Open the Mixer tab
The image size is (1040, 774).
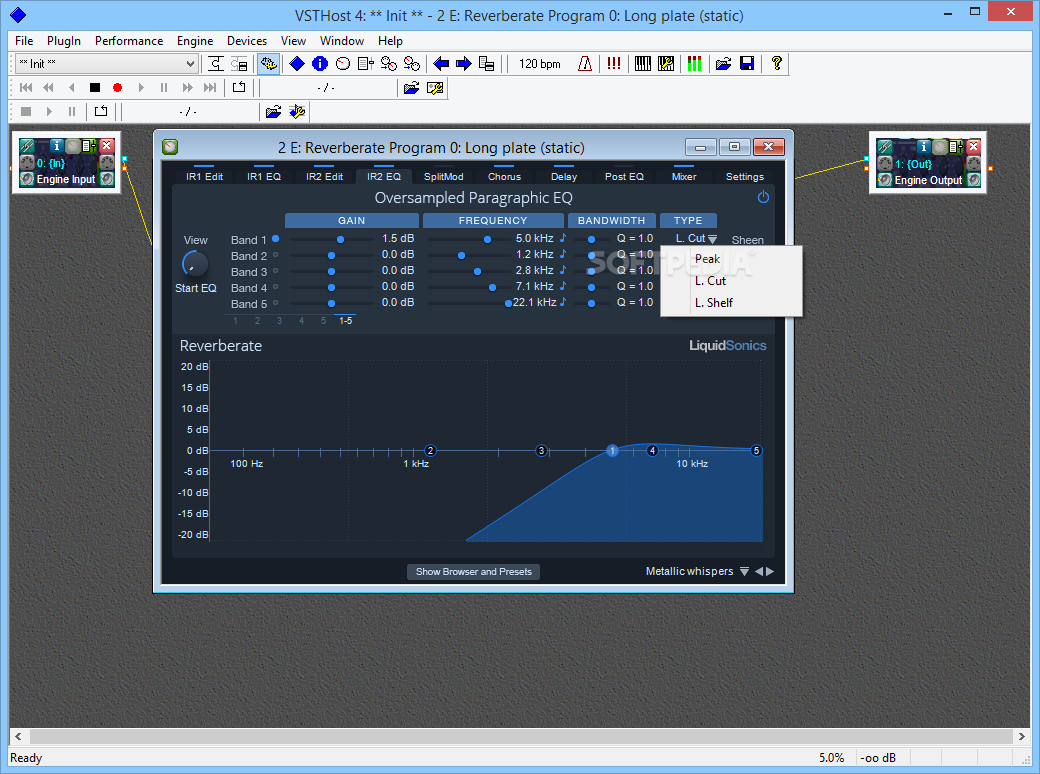(684, 176)
